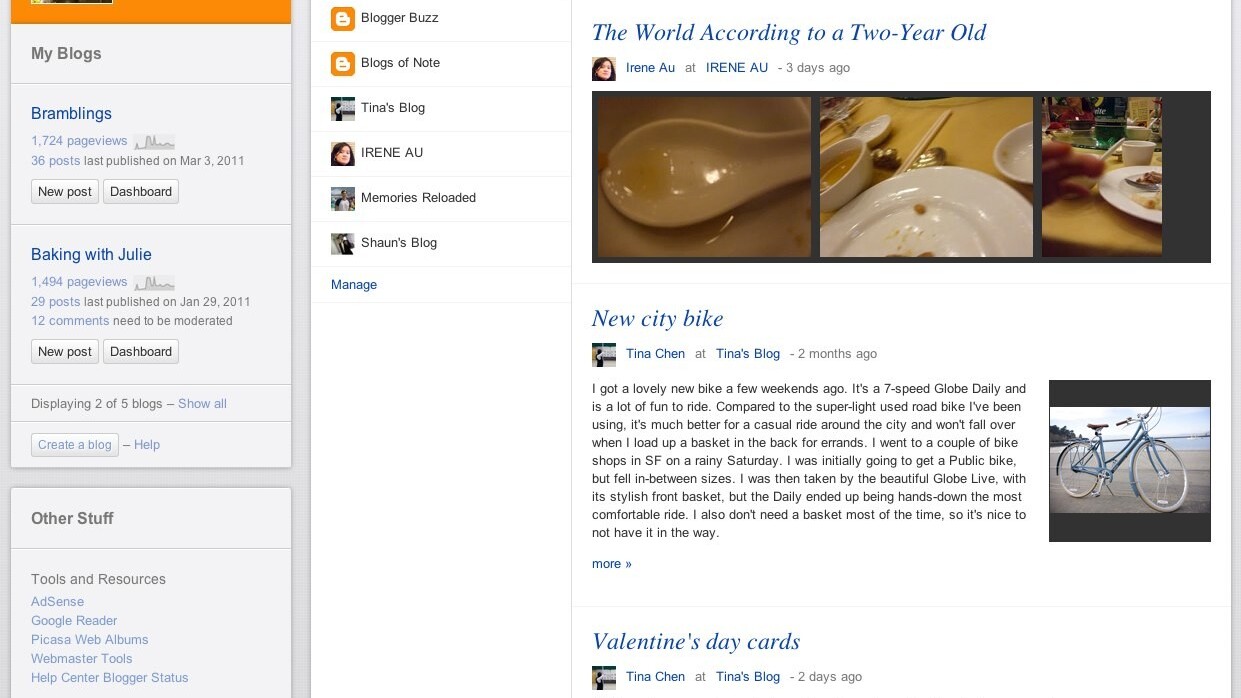Show all blogs in My Blogs
This screenshot has width=1241, height=698.
click(202, 404)
